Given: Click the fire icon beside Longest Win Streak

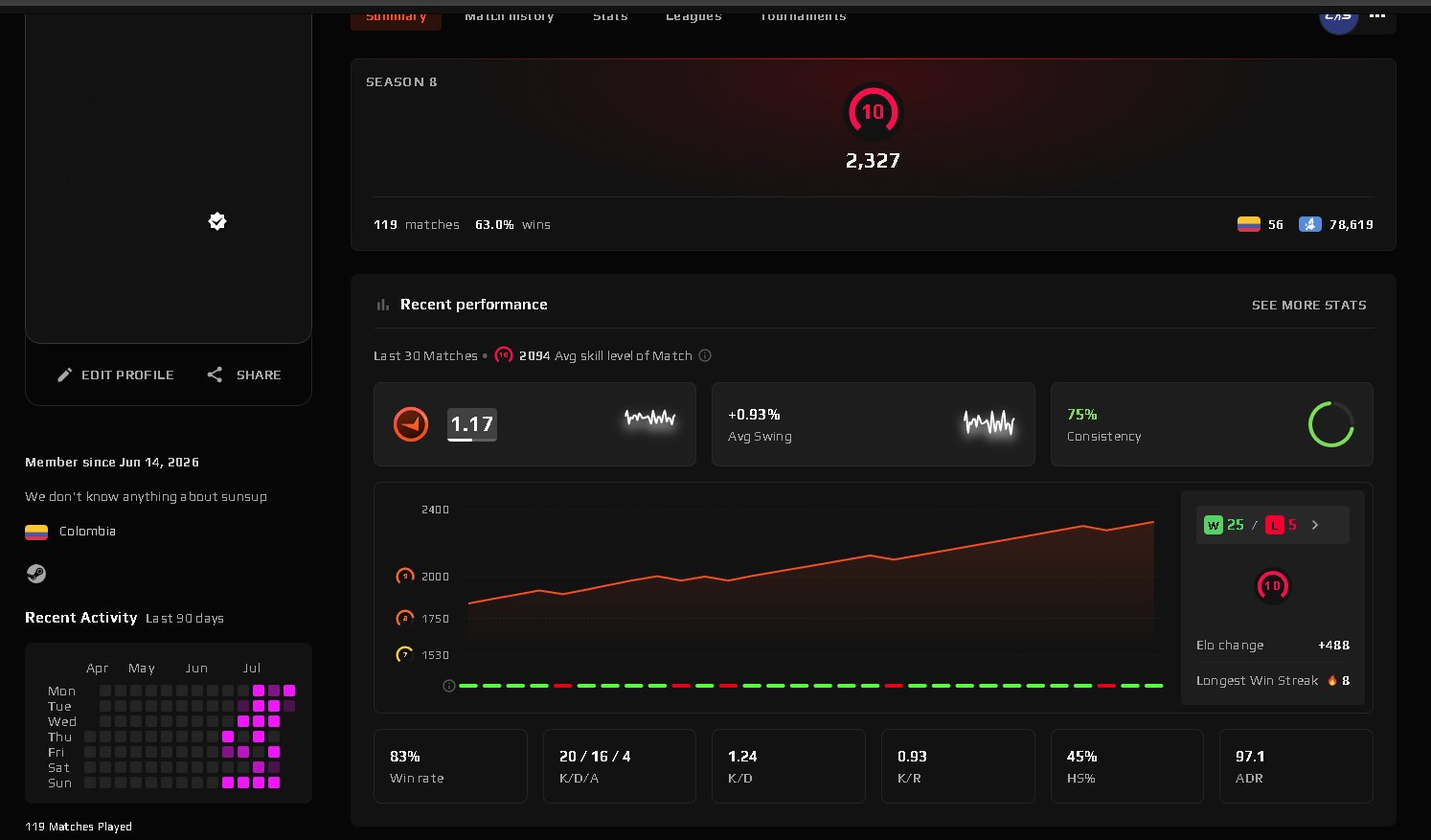Looking at the screenshot, I should (1331, 681).
